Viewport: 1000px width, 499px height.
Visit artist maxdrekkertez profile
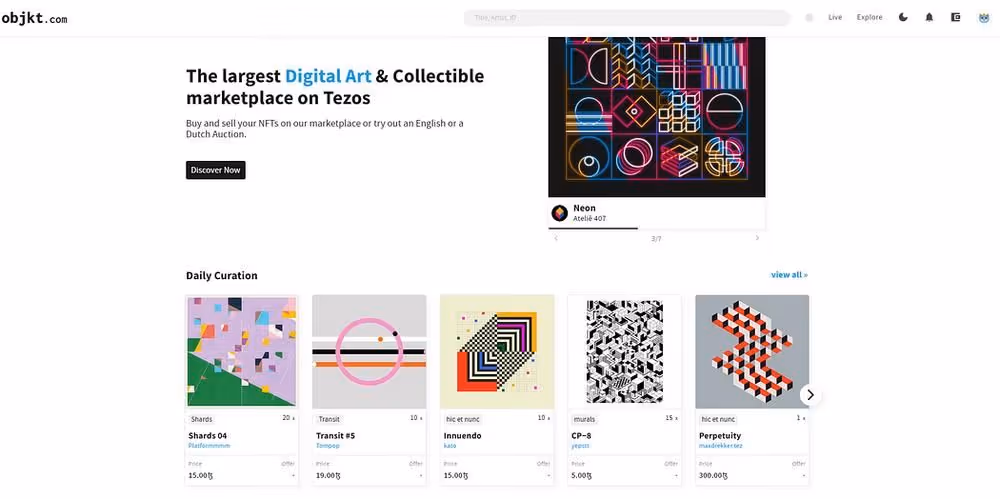[721, 445]
